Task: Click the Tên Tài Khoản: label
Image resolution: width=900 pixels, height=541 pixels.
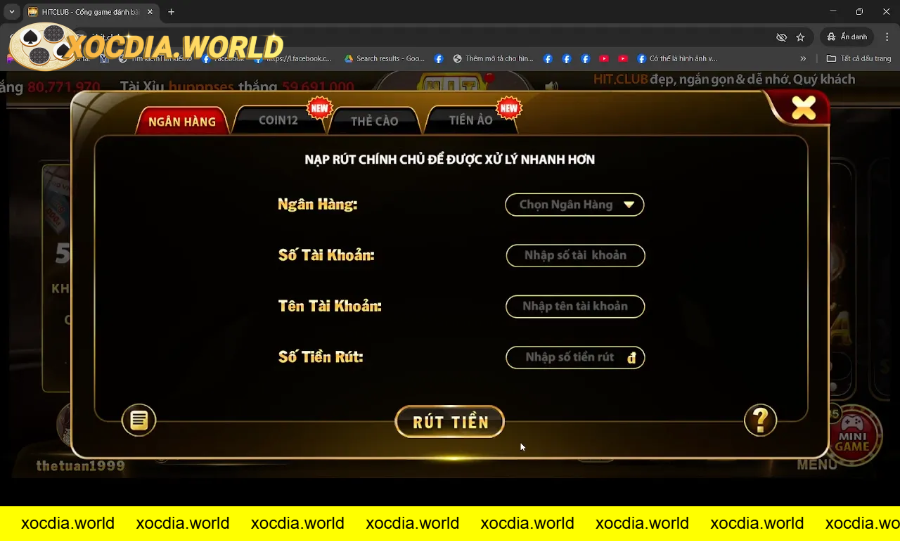Action: [329, 306]
